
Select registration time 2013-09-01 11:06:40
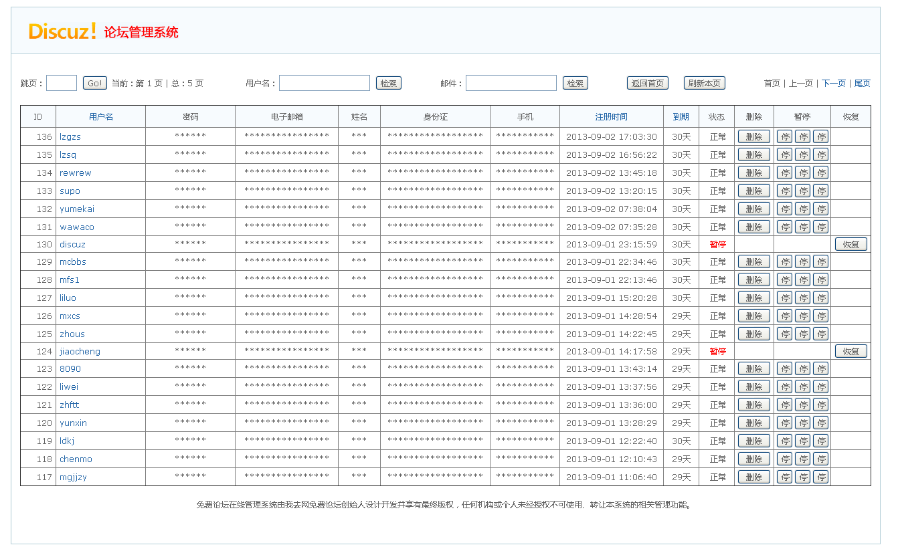(x=611, y=477)
